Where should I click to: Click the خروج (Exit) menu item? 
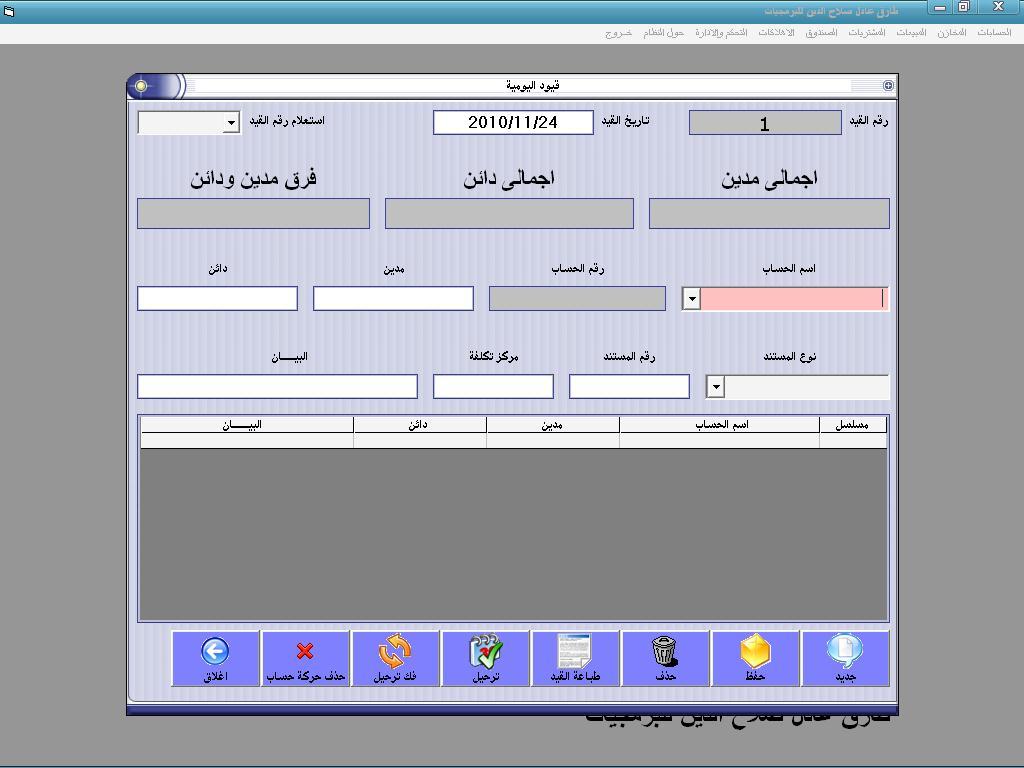618,33
